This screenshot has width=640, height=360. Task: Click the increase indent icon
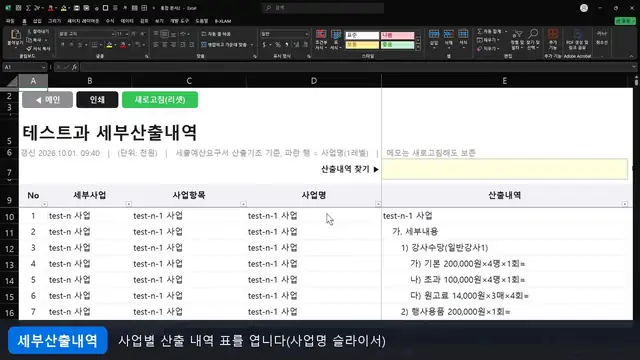191,44
